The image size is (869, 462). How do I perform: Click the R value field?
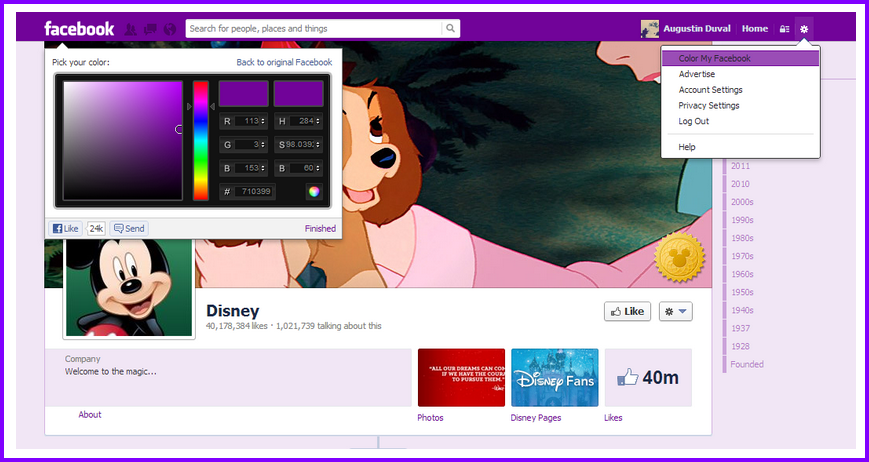point(247,121)
